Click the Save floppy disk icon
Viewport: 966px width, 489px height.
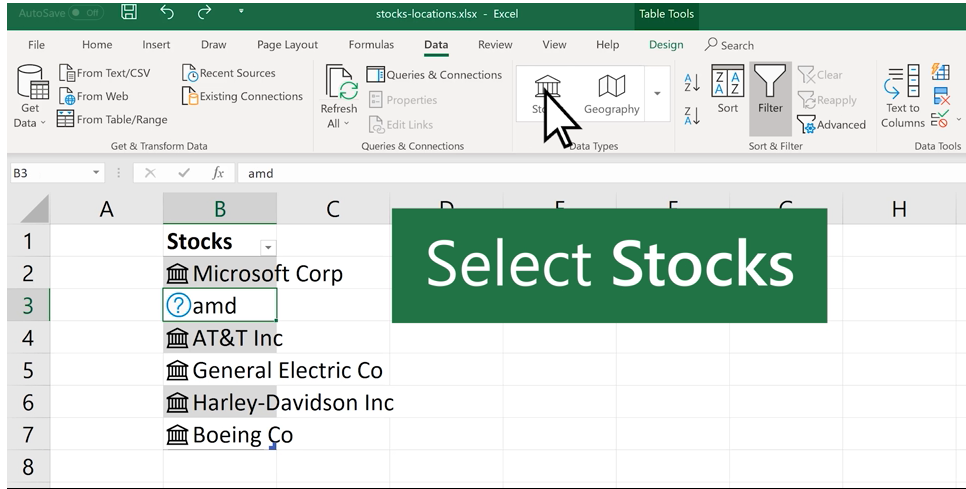pos(129,12)
